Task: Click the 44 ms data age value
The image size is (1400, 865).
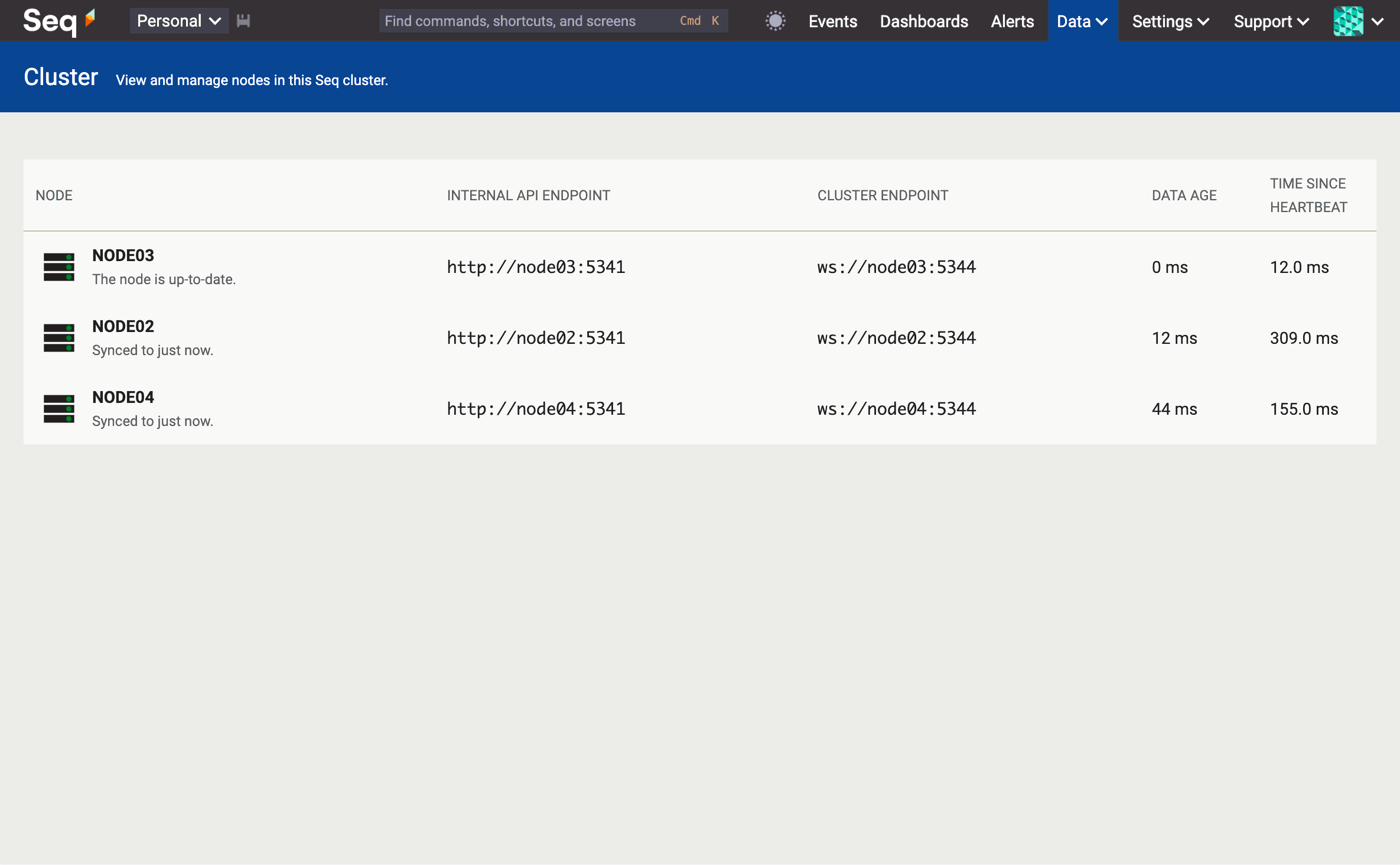Action: pyautogui.click(x=1174, y=409)
